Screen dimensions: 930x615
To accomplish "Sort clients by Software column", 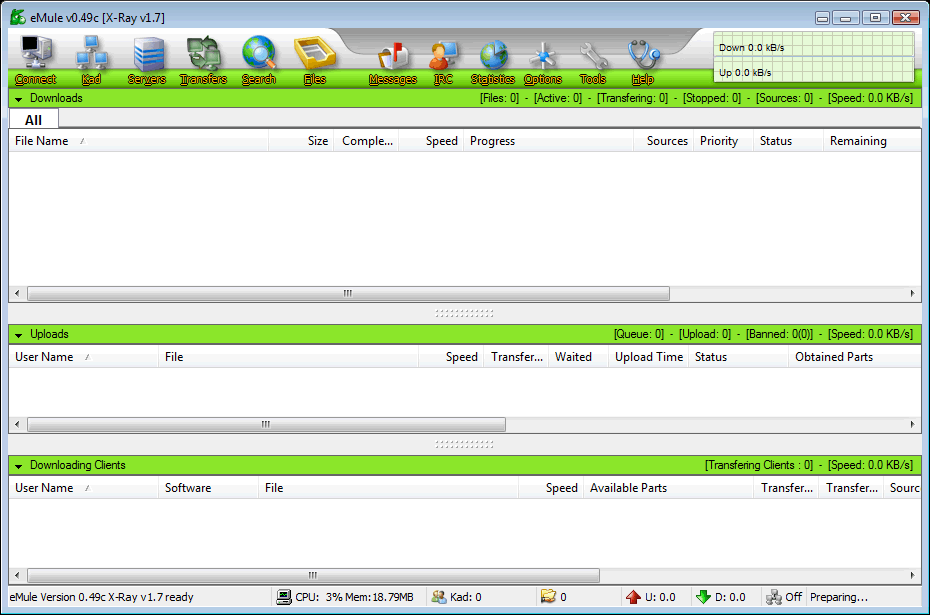I will point(208,488).
